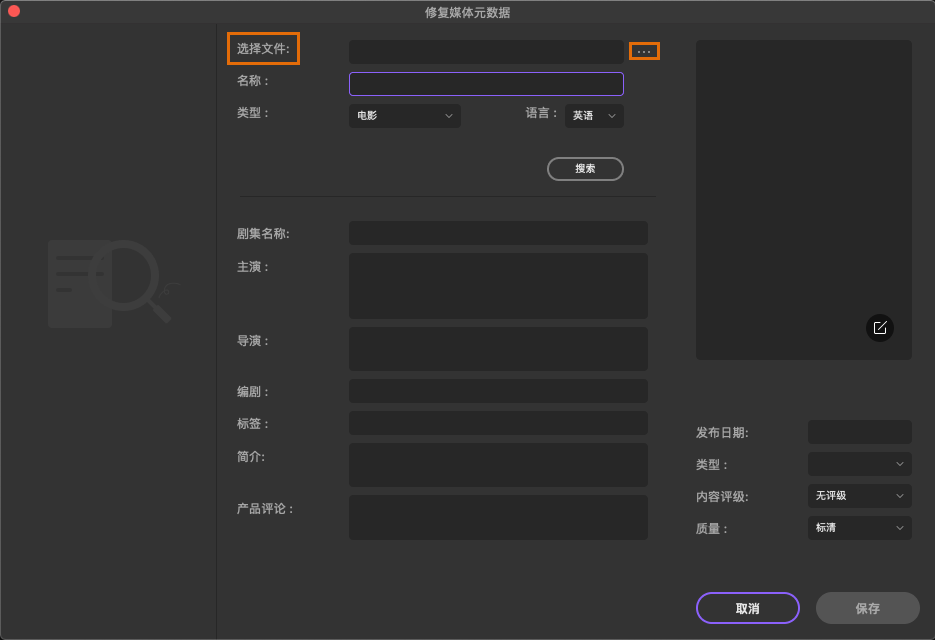The width and height of the screenshot is (935, 640).
Task: Click the 标签 tags input field
Action: tap(497, 423)
